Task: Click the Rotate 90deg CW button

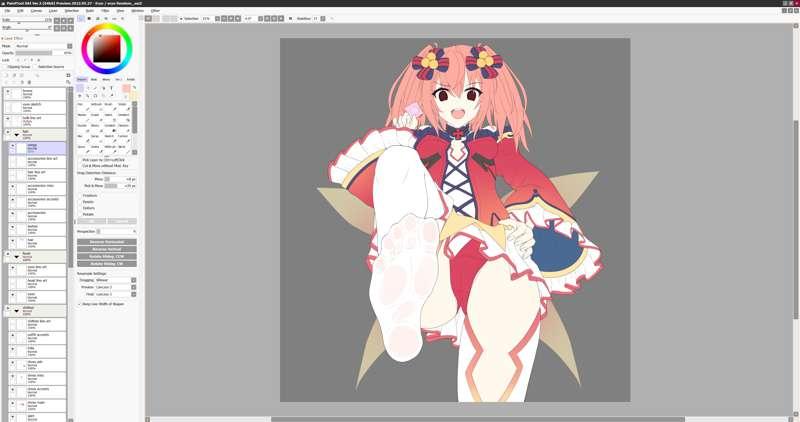Action: (107, 264)
